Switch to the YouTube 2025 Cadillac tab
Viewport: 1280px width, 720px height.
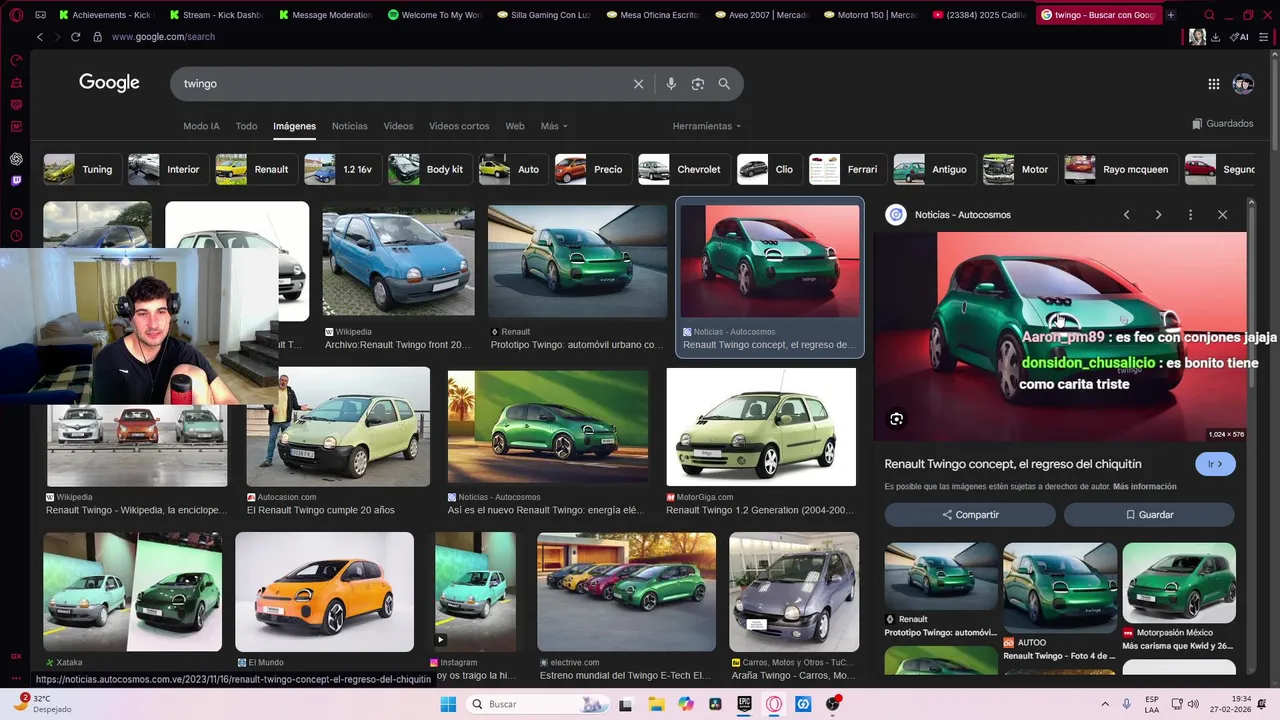[x=980, y=15]
